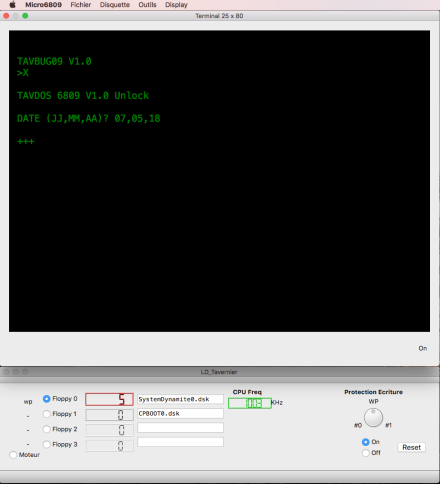
Task: Open the Disquette menu
Action: (115, 5)
